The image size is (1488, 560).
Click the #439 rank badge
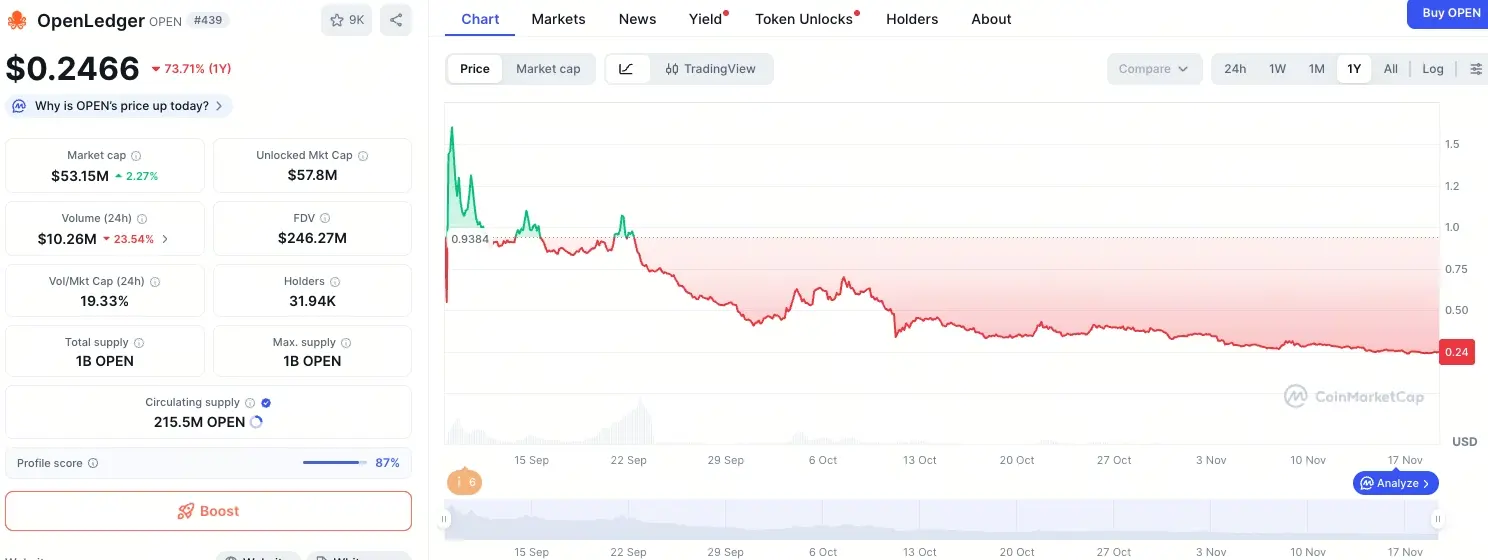tap(208, 20)
